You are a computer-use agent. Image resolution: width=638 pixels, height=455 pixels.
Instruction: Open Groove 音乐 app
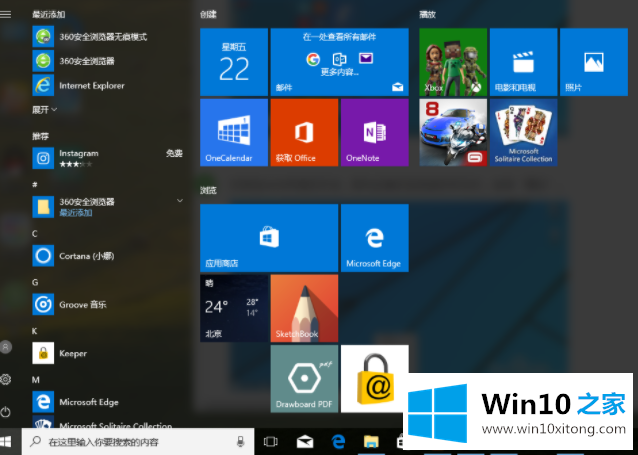coord(108,304)
